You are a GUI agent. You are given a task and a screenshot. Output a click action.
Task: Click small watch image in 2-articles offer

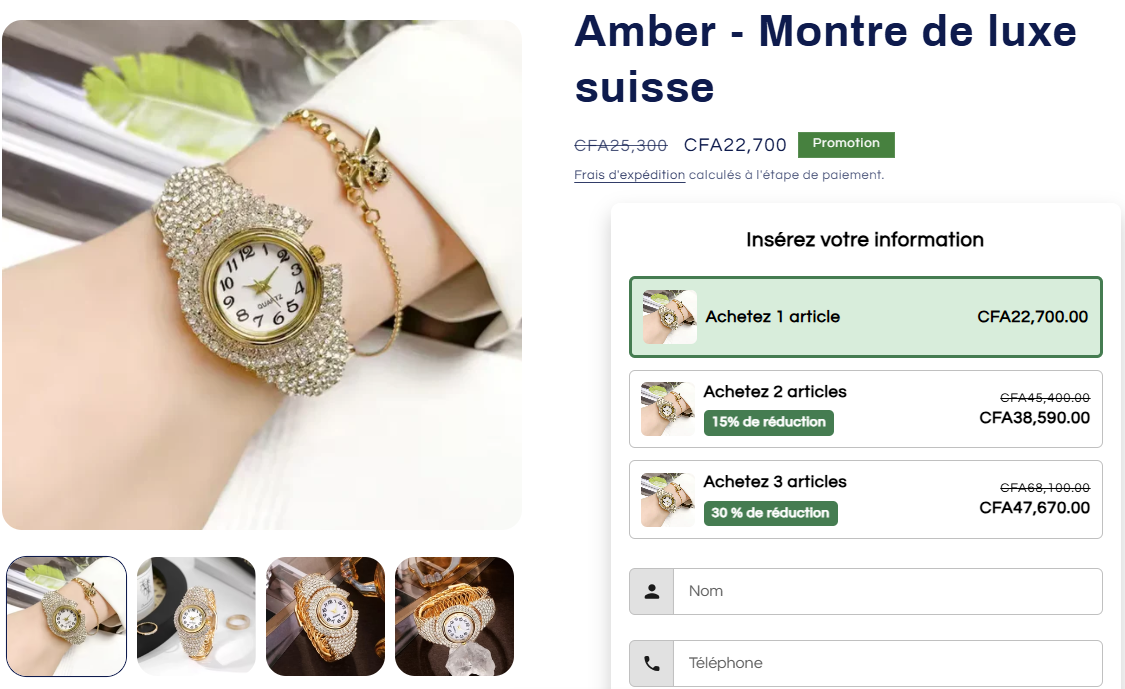pyautogui.click(x=667, y=409)
